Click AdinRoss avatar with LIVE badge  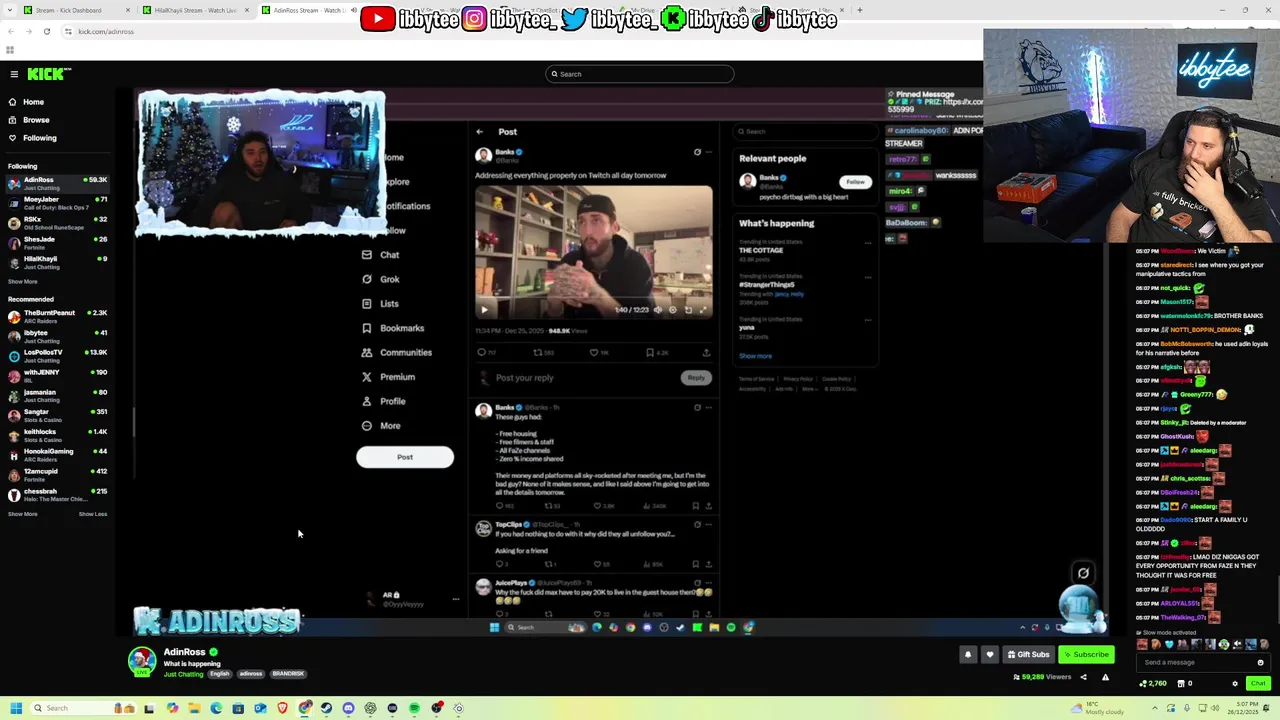pyautogui.click(x=142, y=661)
